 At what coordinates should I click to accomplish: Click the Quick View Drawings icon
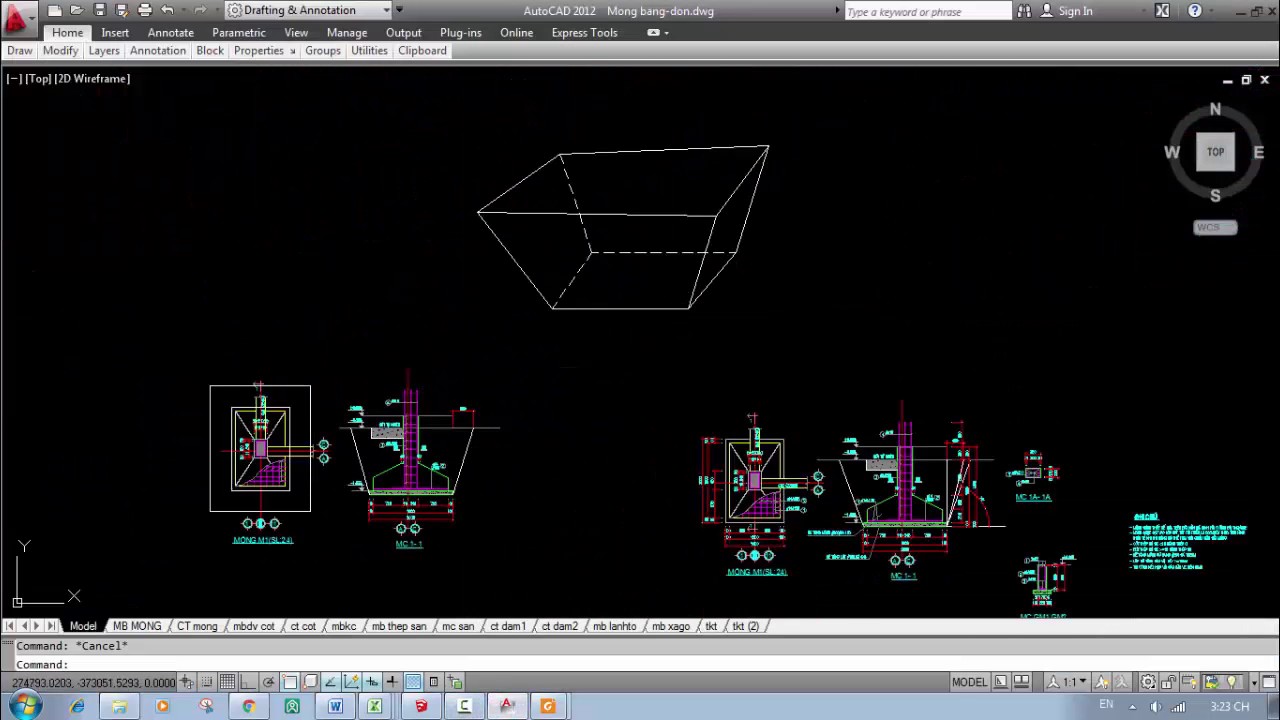[1021, 682]
